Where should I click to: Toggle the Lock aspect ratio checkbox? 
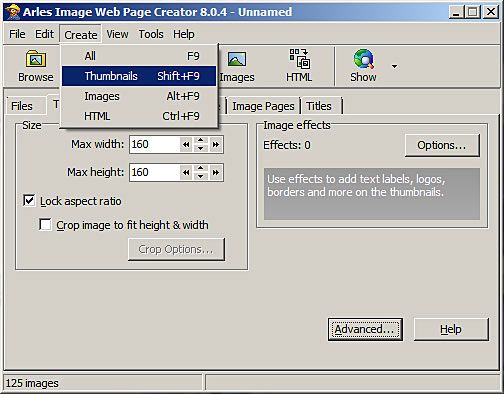pyautogui.click(x=29, y=201)
